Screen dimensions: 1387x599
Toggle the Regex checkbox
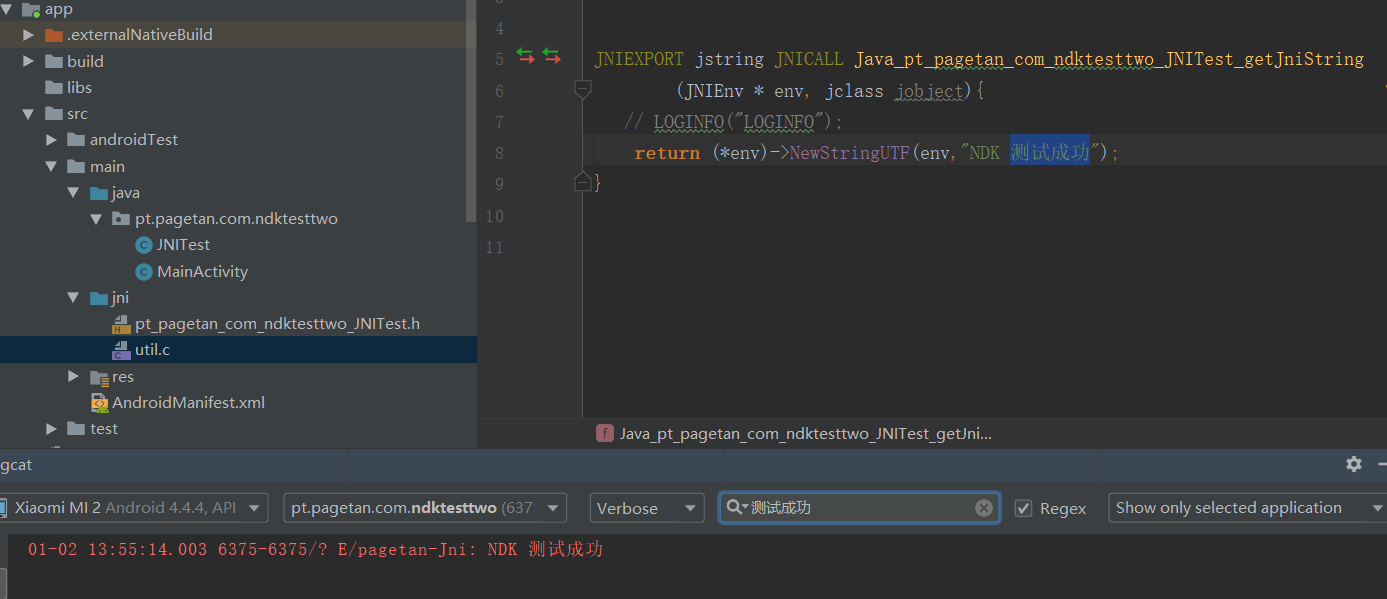[x=1023, y=508]
